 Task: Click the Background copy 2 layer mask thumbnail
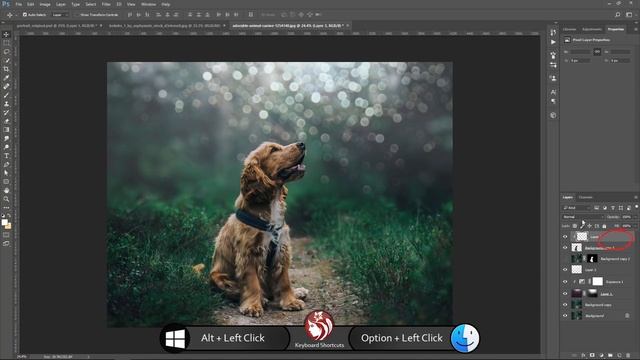pyautogui.click(x=592, y=258)
